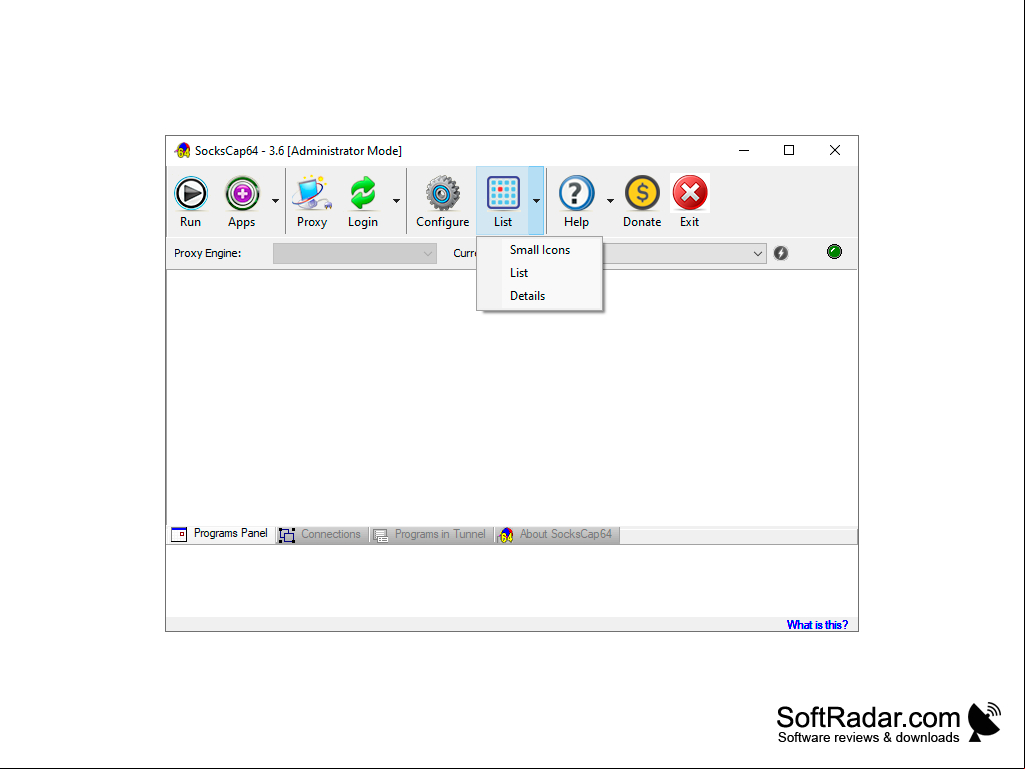Expand the Login dropdown arrow
This screenshot has width=1025, height=769.
click(x=396, y=201)
